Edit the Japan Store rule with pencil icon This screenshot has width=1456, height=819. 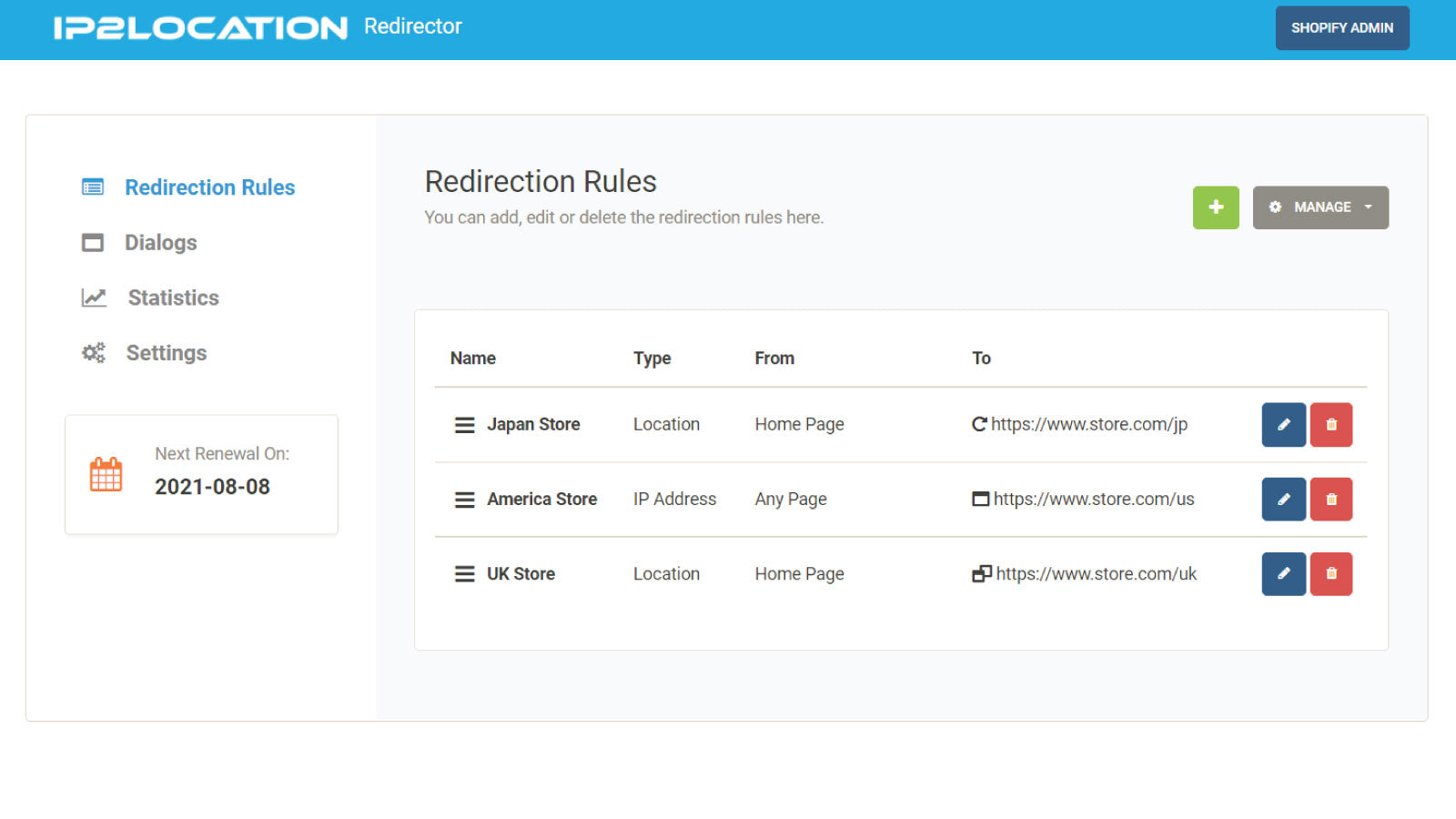coord(1283,424)
